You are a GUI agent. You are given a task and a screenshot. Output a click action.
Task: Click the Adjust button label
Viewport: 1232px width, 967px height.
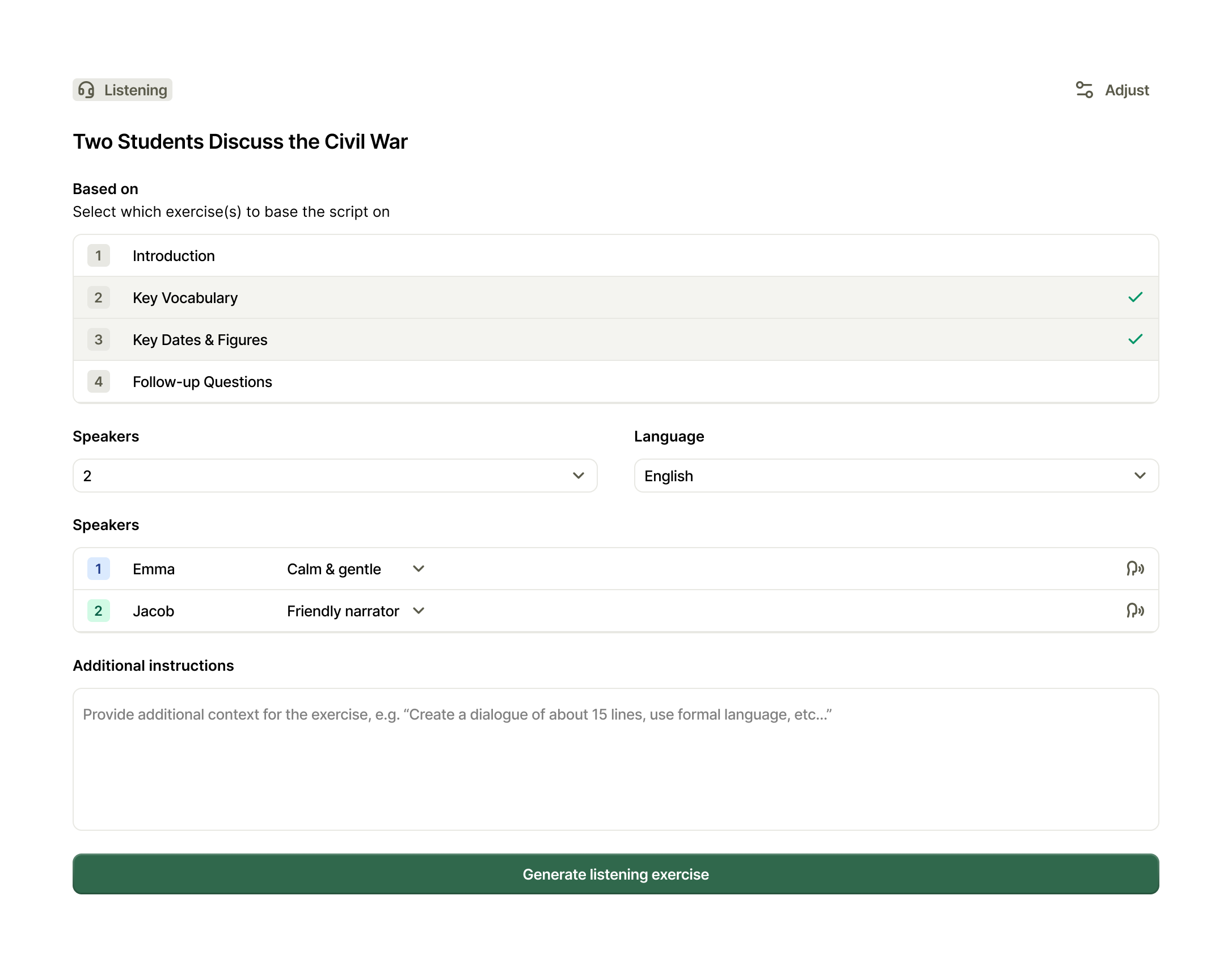pos(1126,90)
